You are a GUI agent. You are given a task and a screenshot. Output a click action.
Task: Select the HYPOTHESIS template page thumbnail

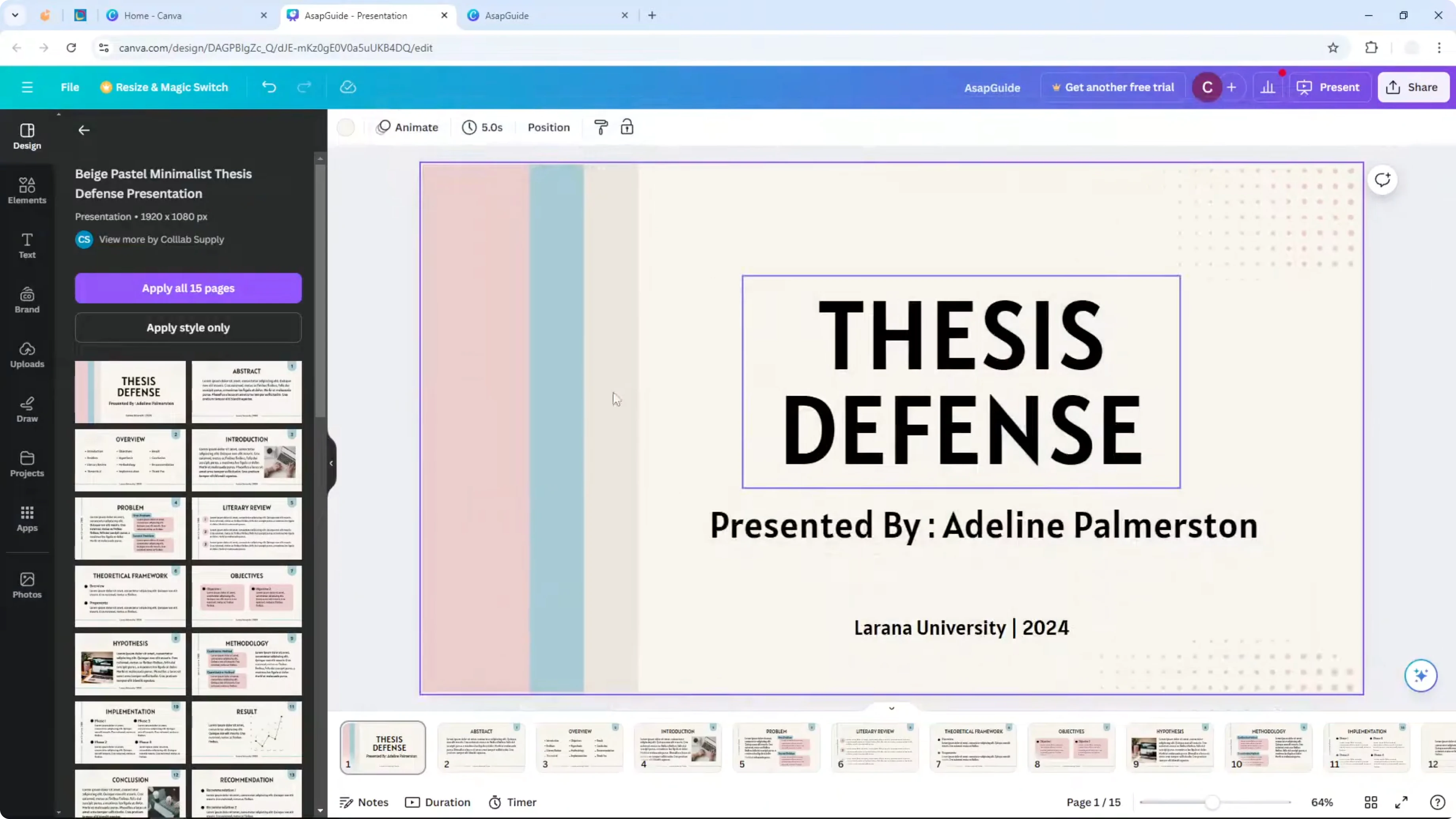tap(130, 664)
